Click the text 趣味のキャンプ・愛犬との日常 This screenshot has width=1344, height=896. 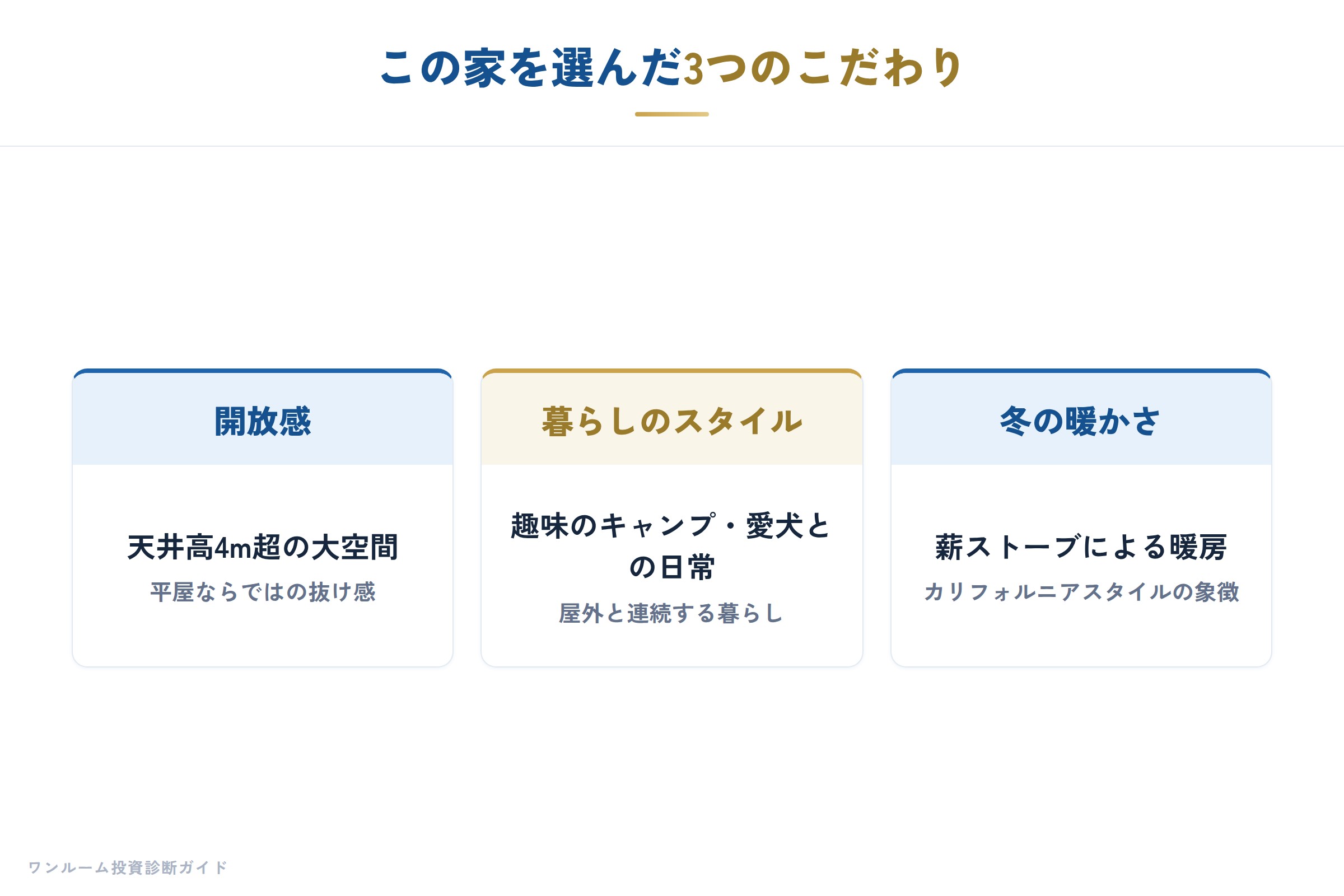(x=672, y=547)
